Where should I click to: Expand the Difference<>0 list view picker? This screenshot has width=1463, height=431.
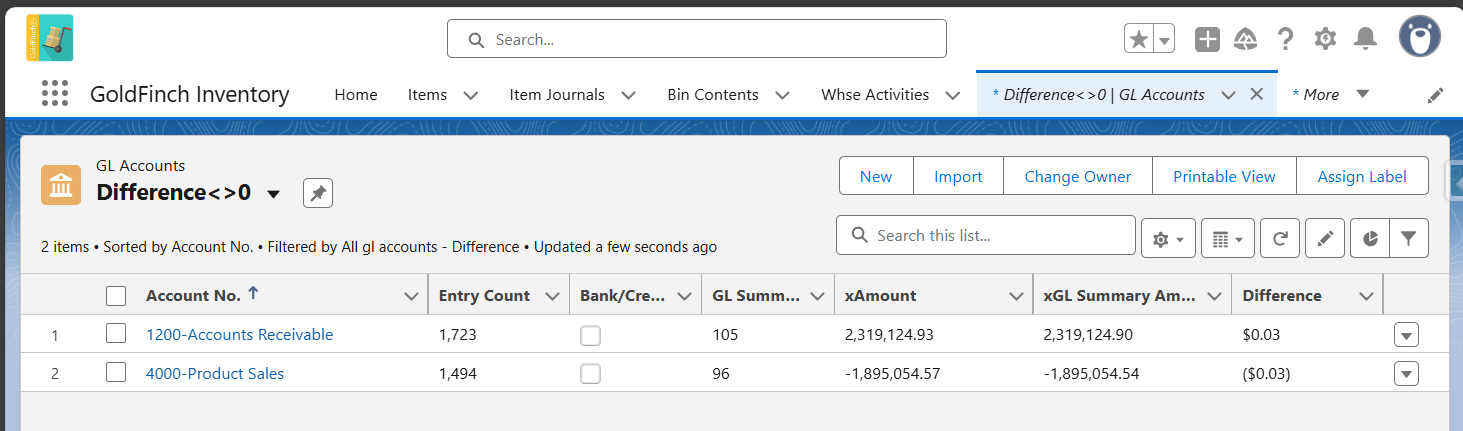click(x=274, y=194)
